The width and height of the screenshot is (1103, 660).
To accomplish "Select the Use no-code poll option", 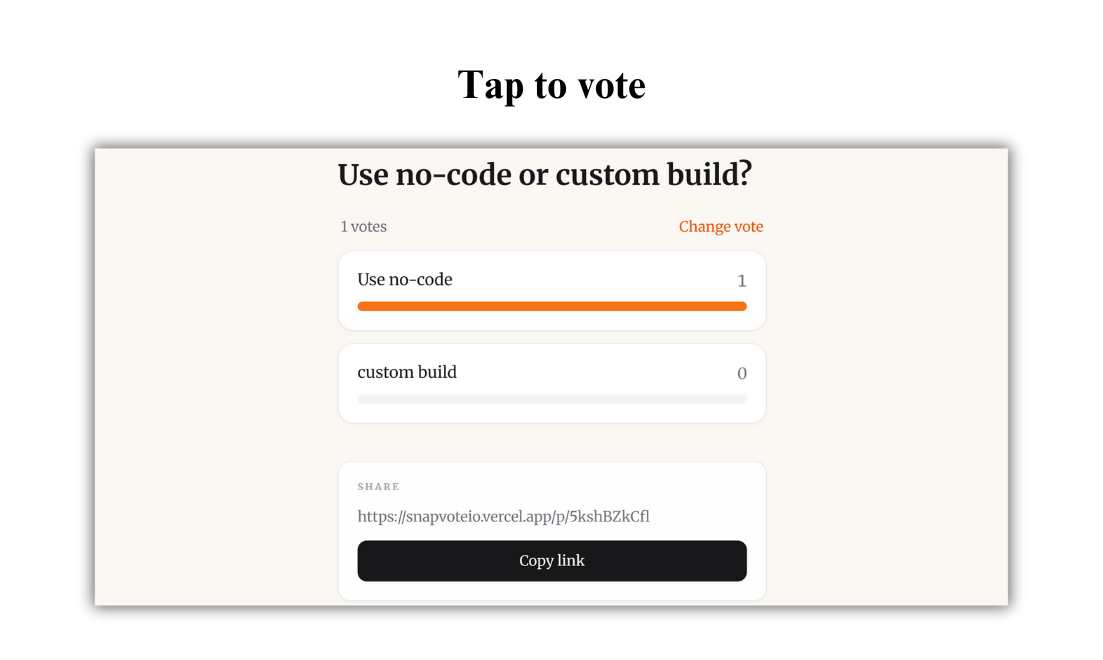I will coord(552,290).
